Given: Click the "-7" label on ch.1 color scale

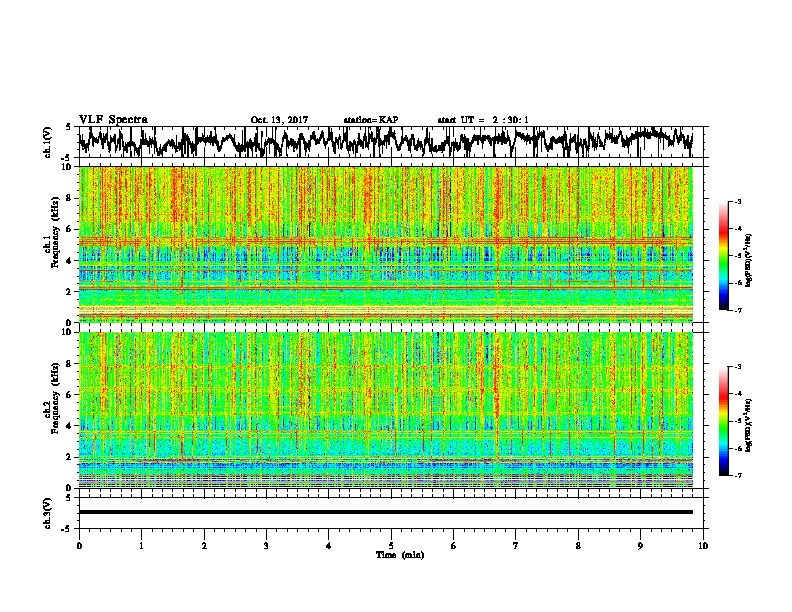Looking at the screenshot, I should (x=738, y=310).
